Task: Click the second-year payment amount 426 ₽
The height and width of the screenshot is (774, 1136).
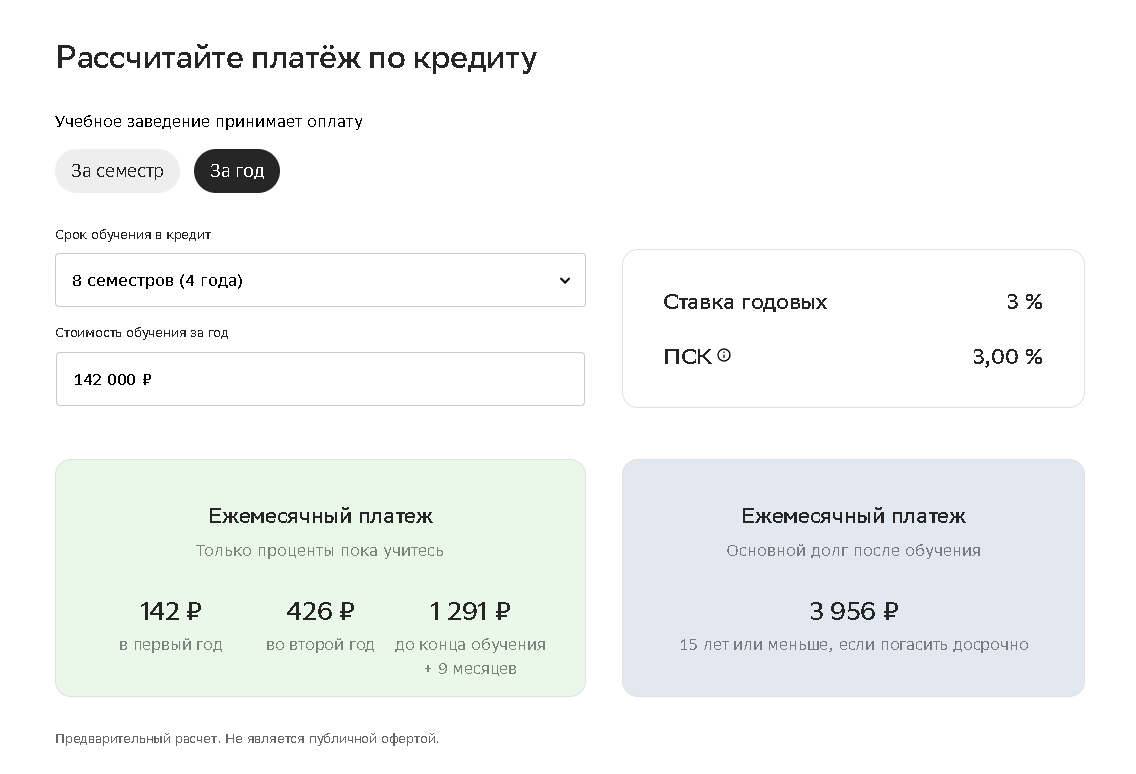Action: pyautogui.click(x=320, y=611)
